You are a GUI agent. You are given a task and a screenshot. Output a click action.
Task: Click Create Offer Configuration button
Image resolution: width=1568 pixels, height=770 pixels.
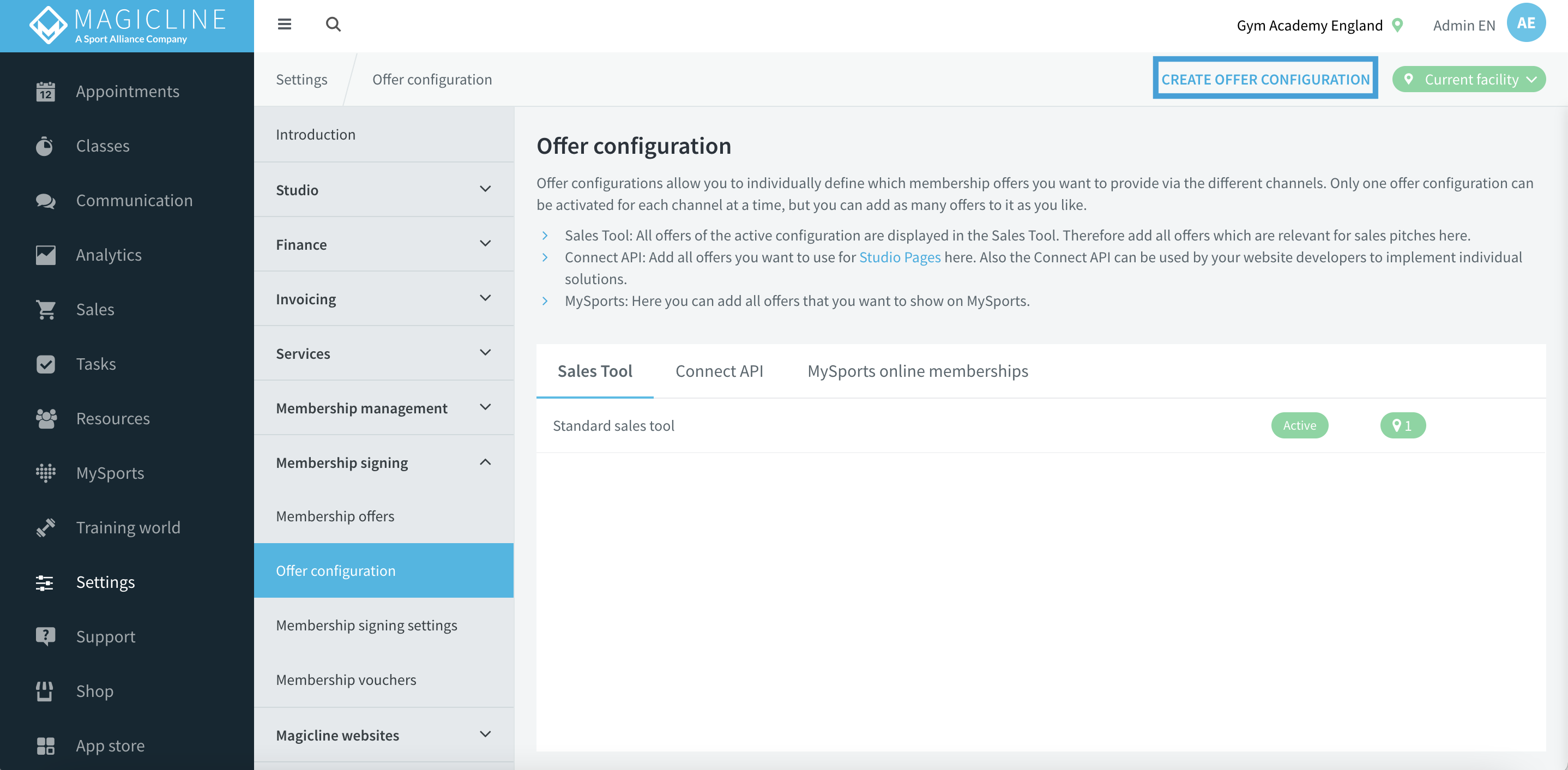(1265, 80)
